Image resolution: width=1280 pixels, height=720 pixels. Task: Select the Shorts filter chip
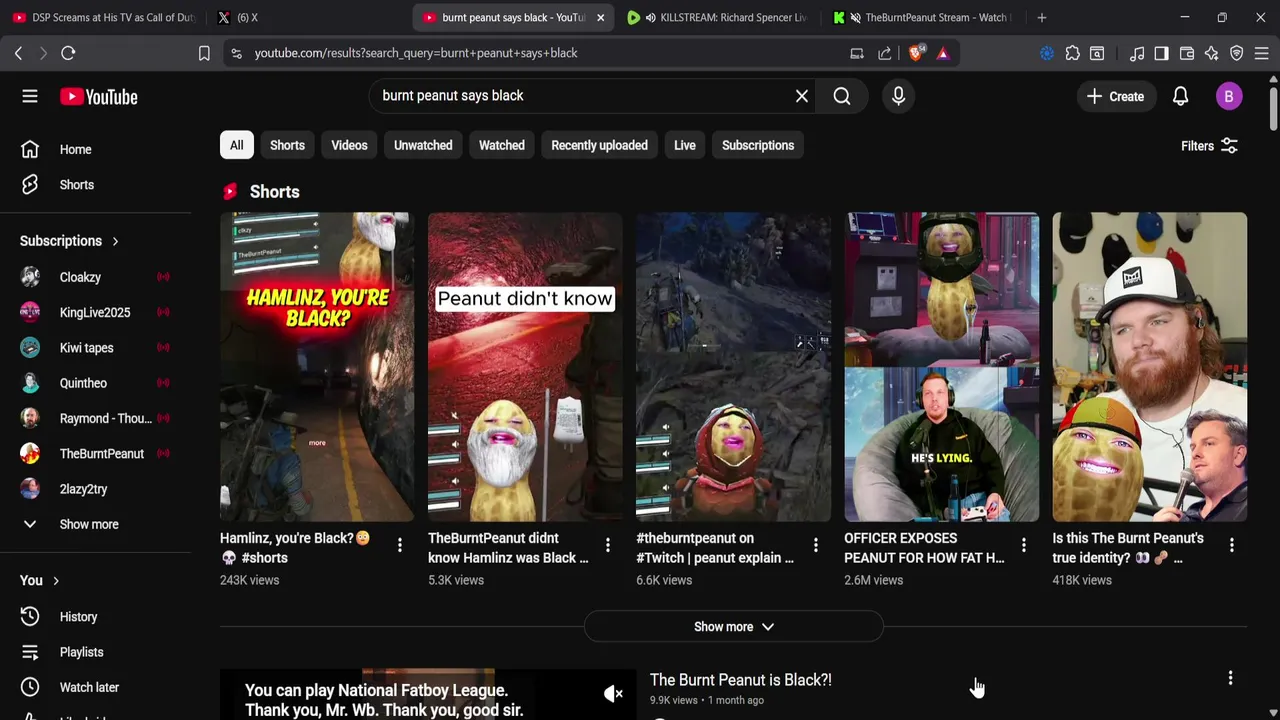[287, 145]
